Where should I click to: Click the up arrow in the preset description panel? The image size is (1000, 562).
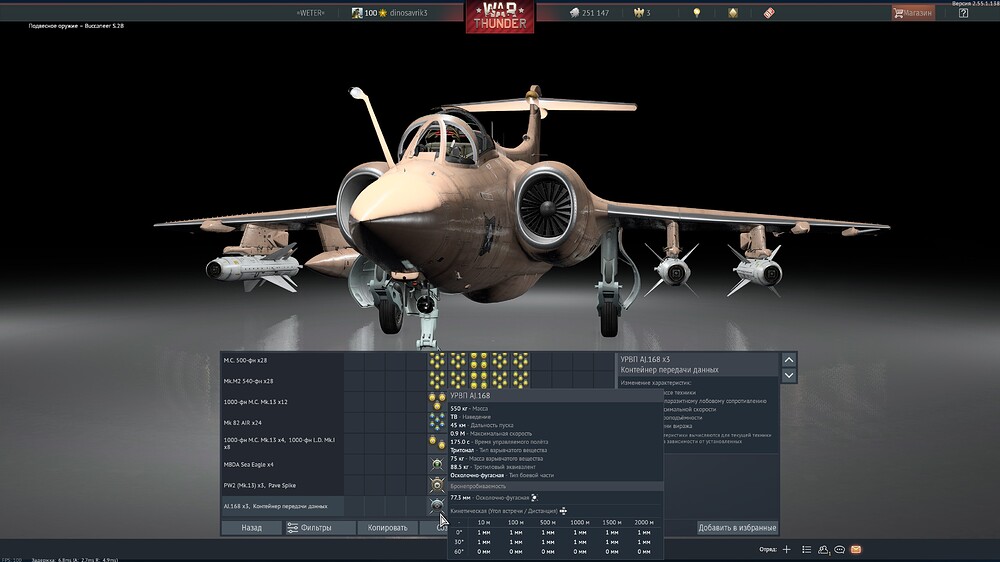pyautogui.click(x=789, y=360)
